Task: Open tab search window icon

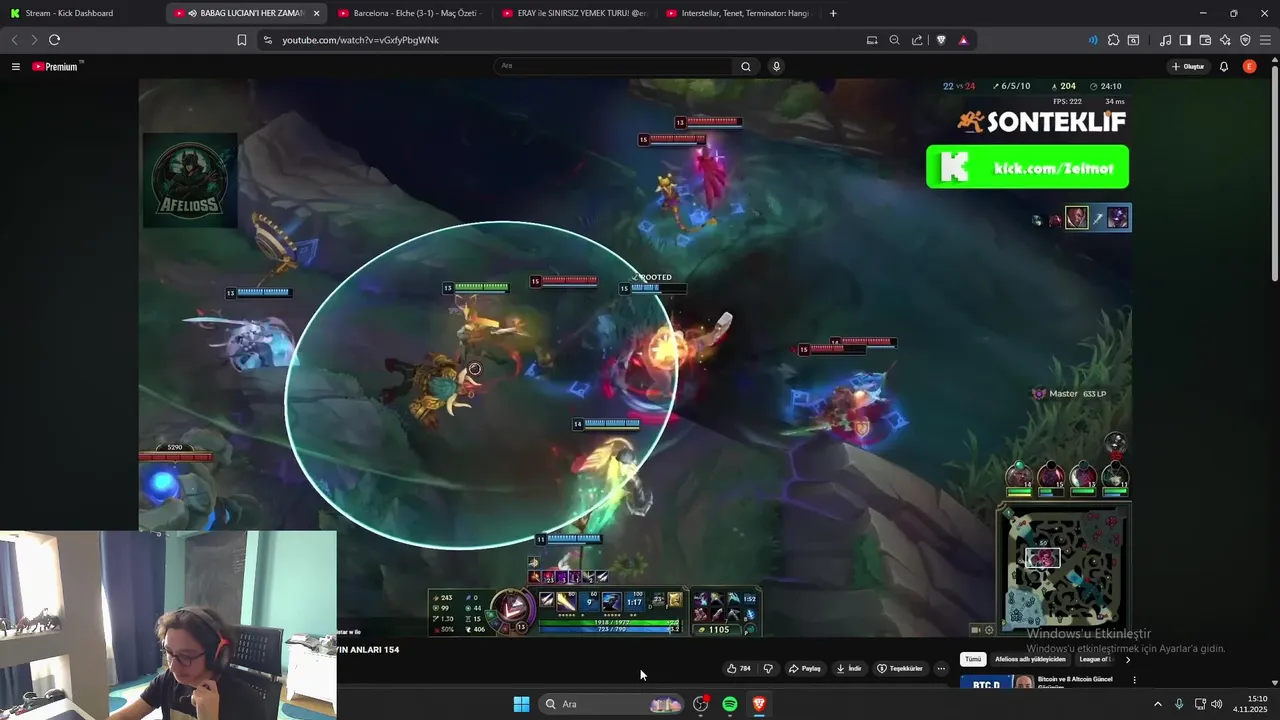Action: (1133, 40)
